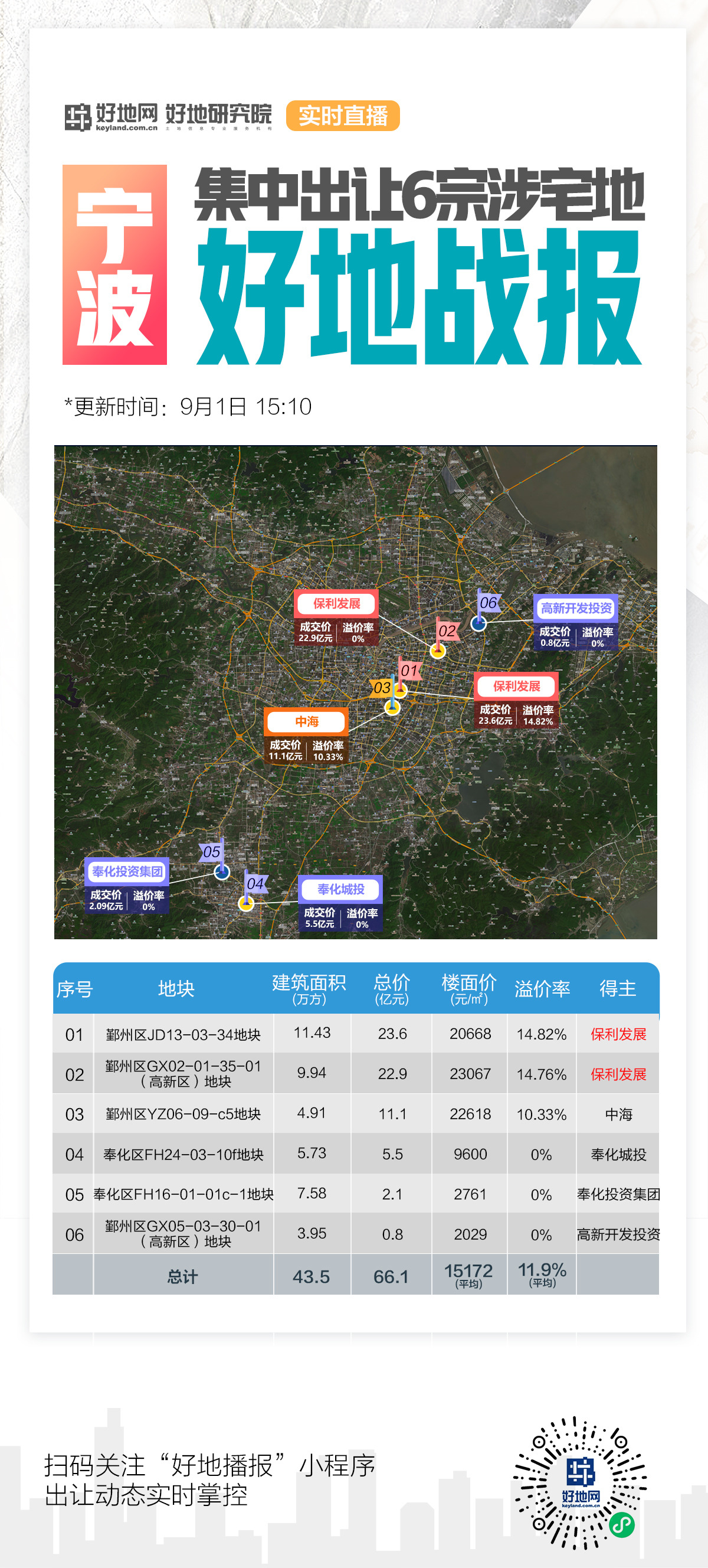Select the 鄞州区YZ06-09-c5地块 row
708x1568 pixels.
tap(183, 1114)
